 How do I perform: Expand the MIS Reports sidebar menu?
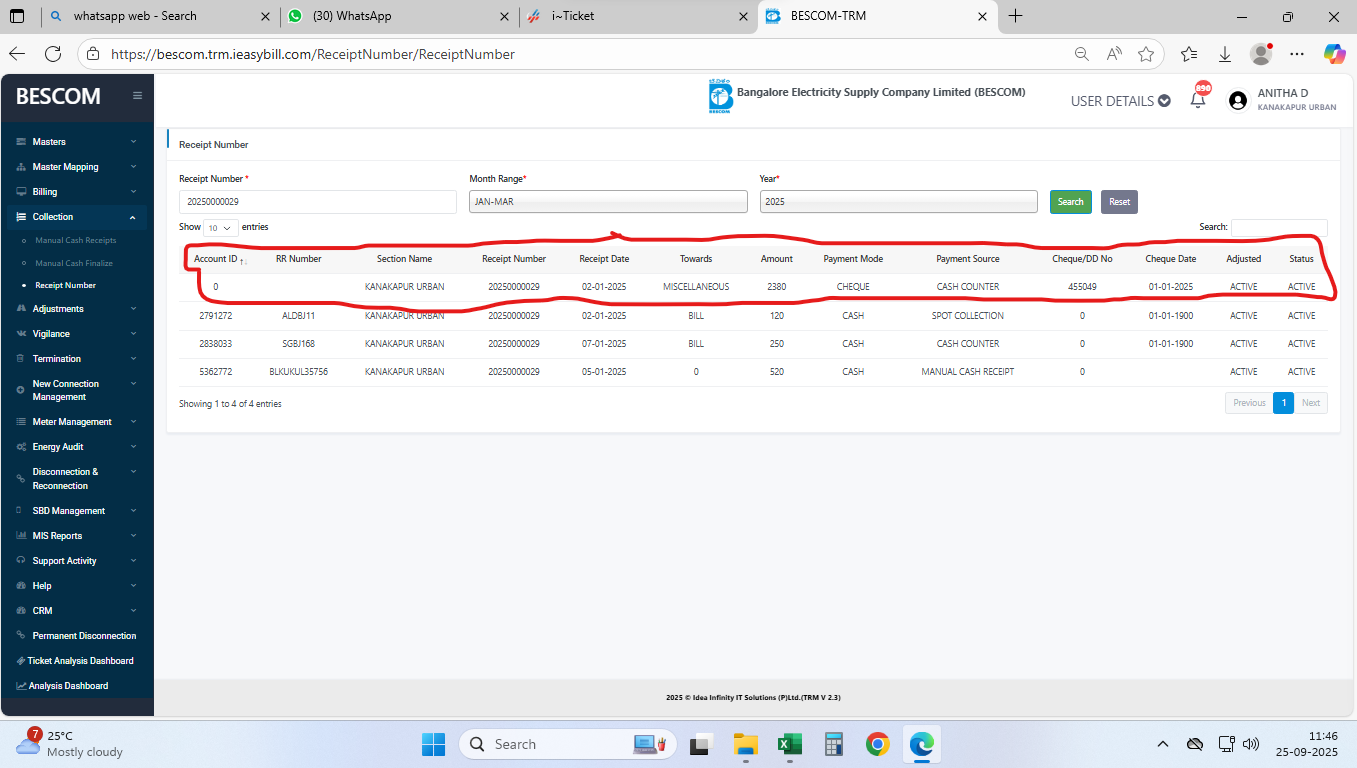coord(76,536)
